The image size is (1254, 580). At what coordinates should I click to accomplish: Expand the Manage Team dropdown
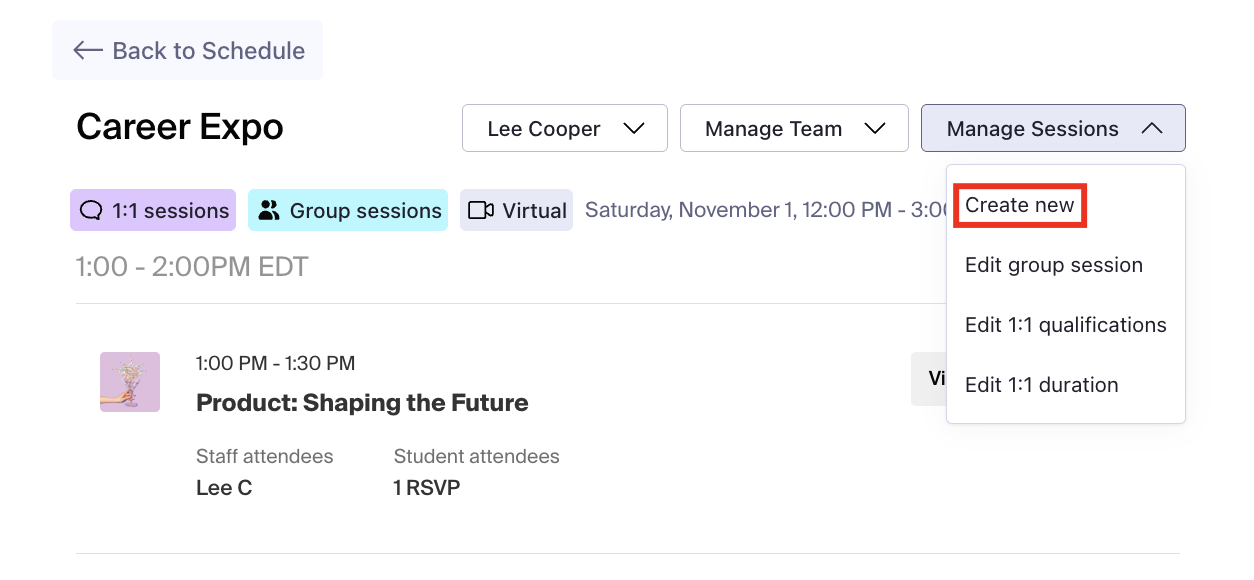coord(794,129)
